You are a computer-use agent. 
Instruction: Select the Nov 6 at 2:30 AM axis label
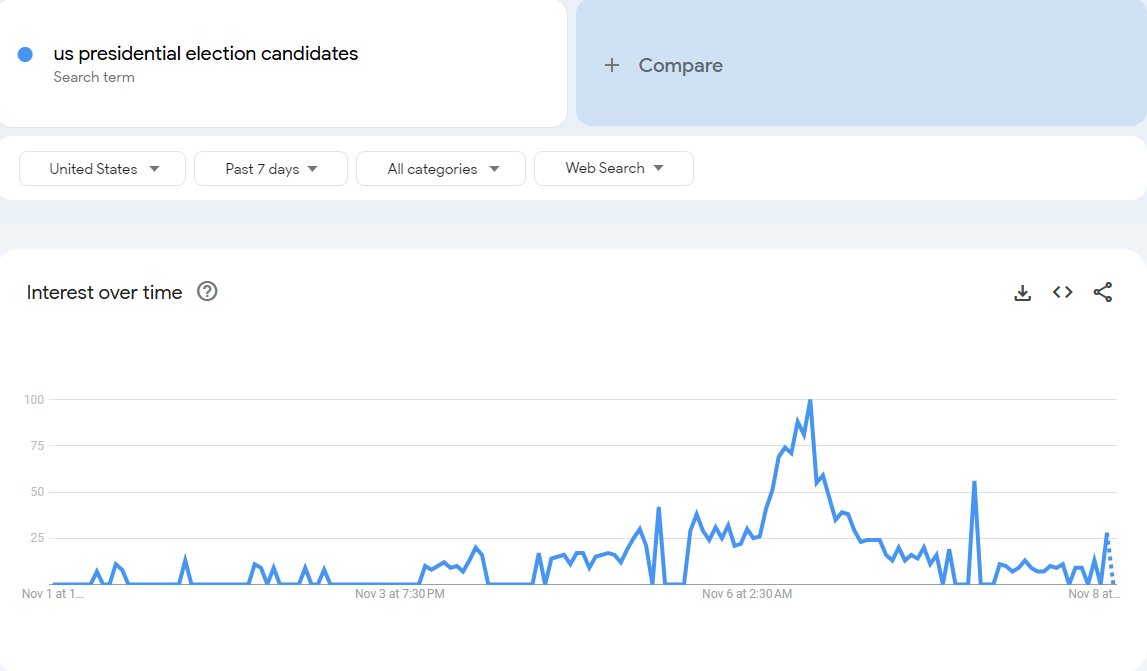[x=747, y=593]
